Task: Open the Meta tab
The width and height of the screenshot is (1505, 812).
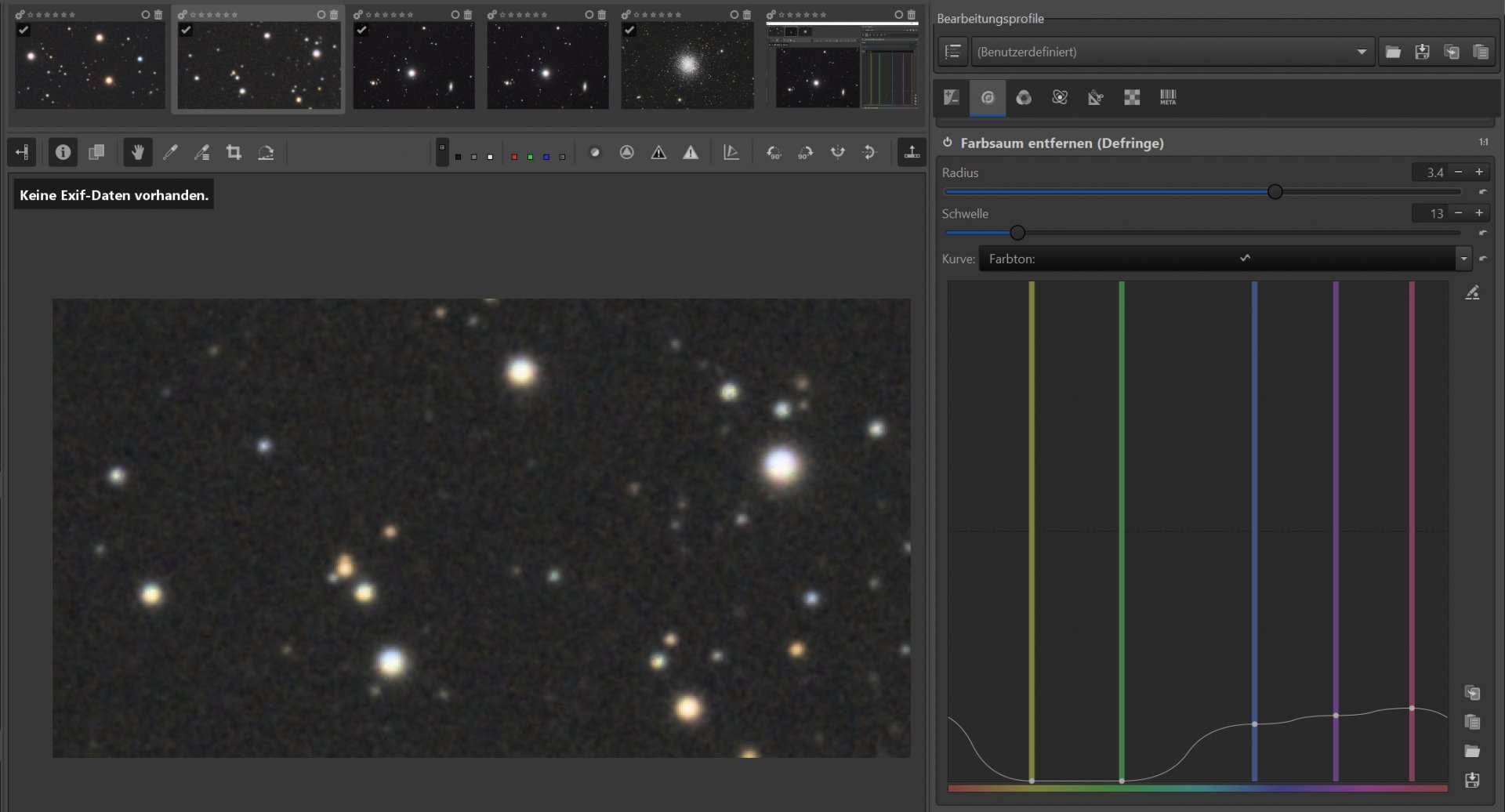Action: coord(1168,97)
